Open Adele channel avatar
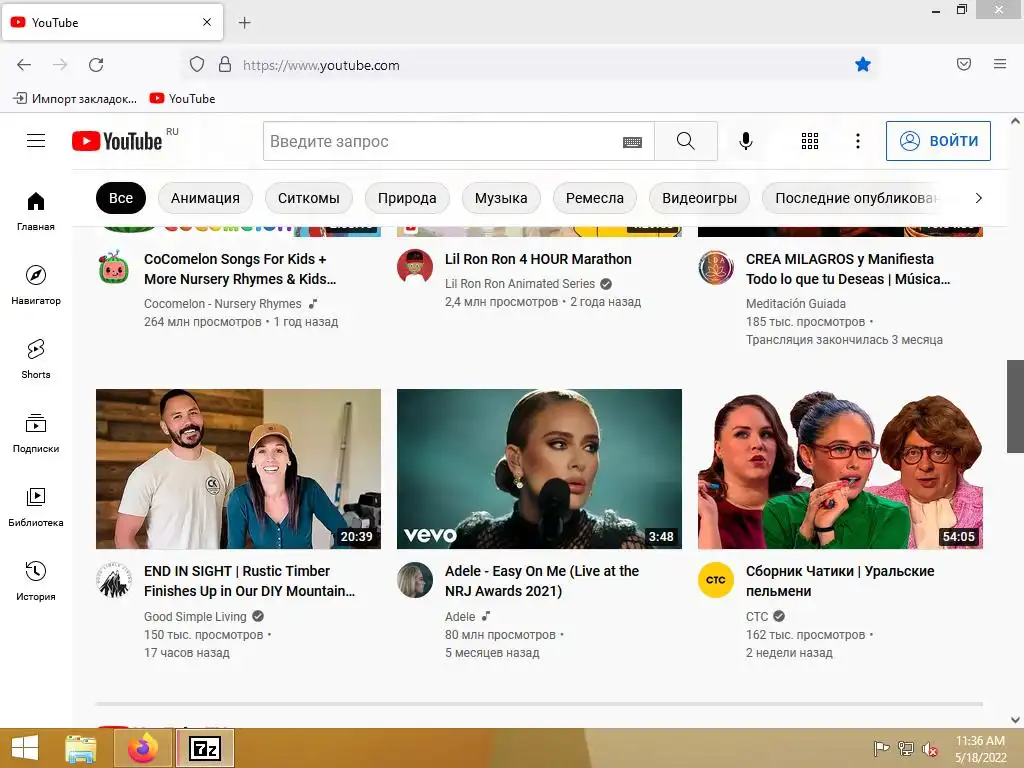1024x768 pixels. 415,580
